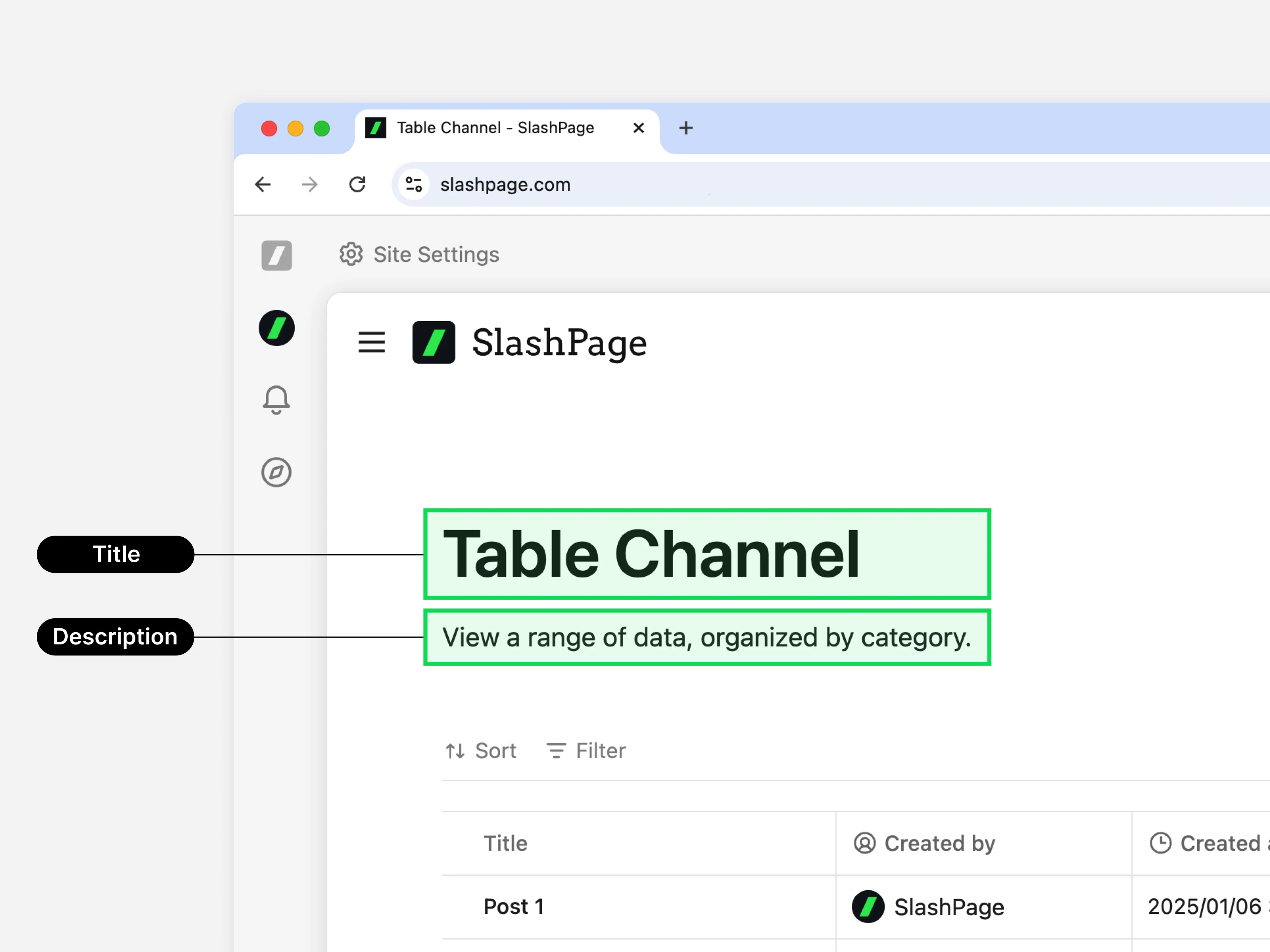Click the Created at column header
1270x952 pixels.
point(1202,844)
